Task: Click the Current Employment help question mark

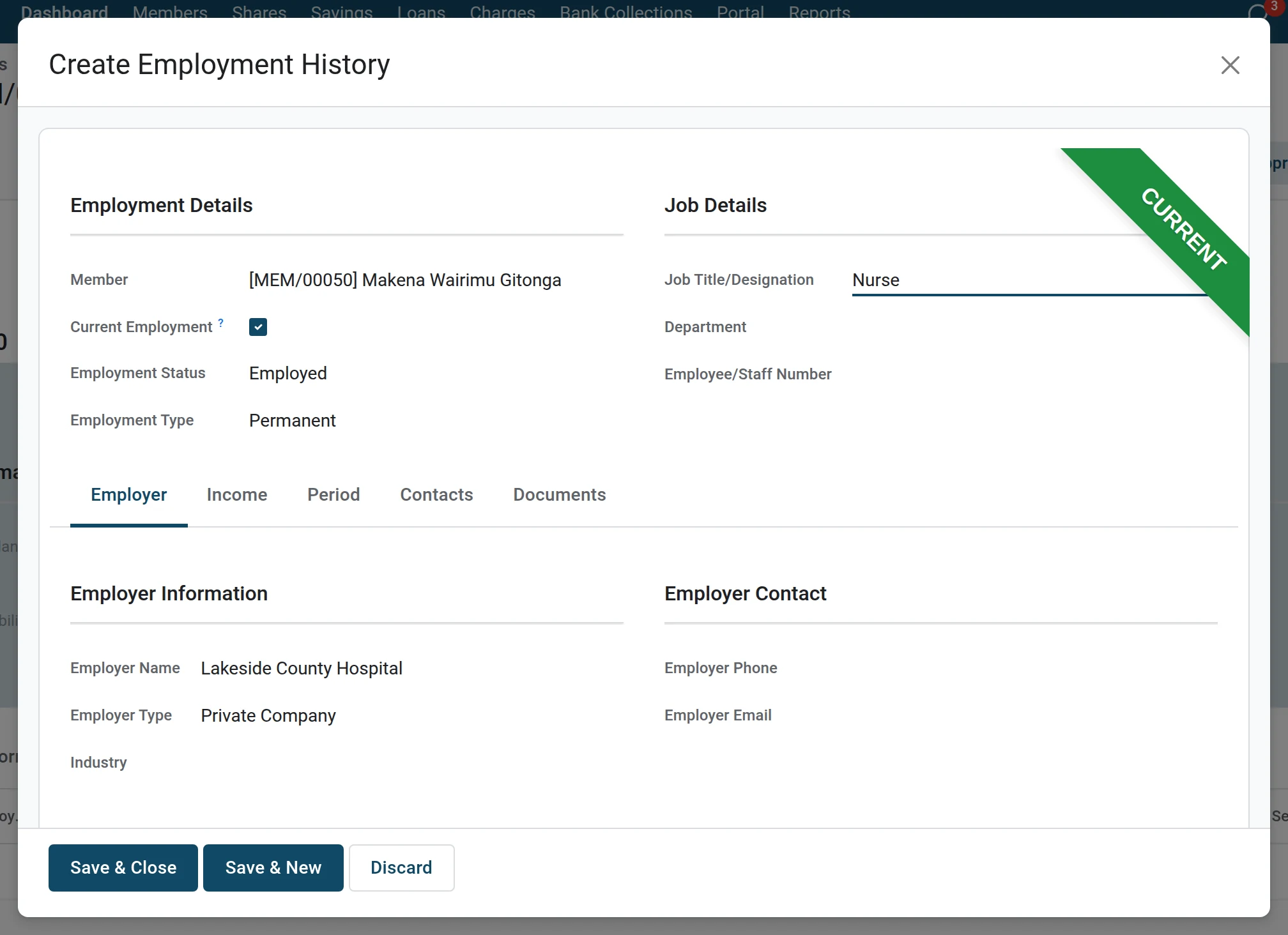Action: (x=221, y=323)
